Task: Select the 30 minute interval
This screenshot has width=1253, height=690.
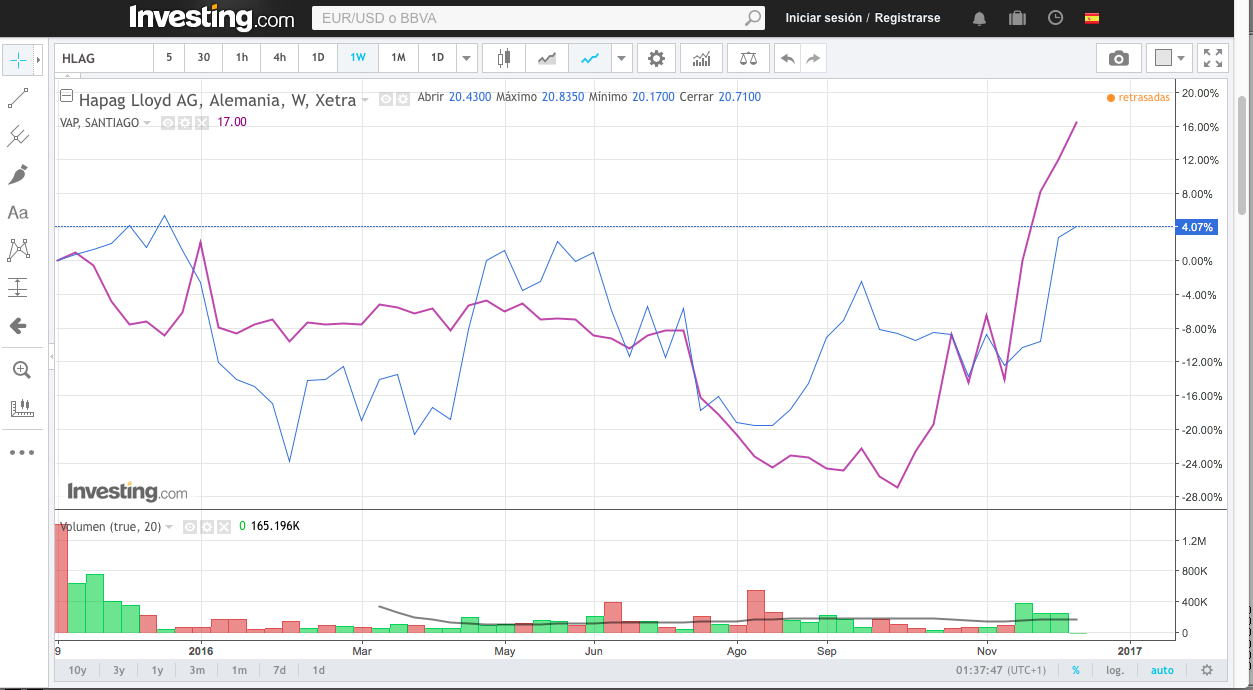Action: click(203, 58)
